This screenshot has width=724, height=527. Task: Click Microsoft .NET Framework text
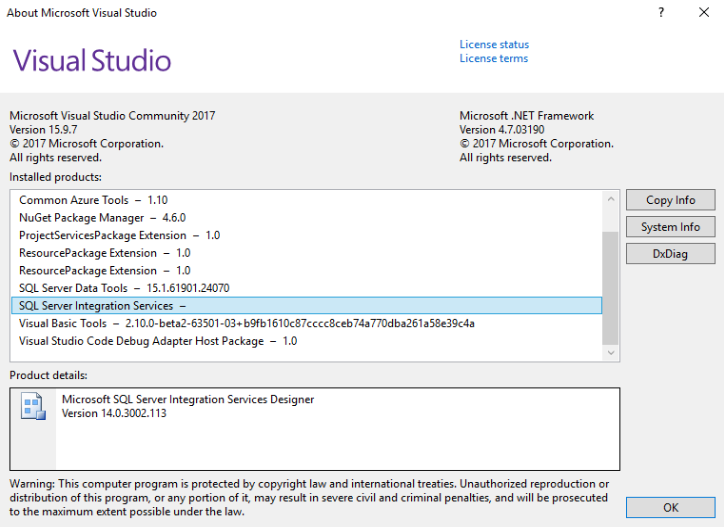(x=526, y=115)
